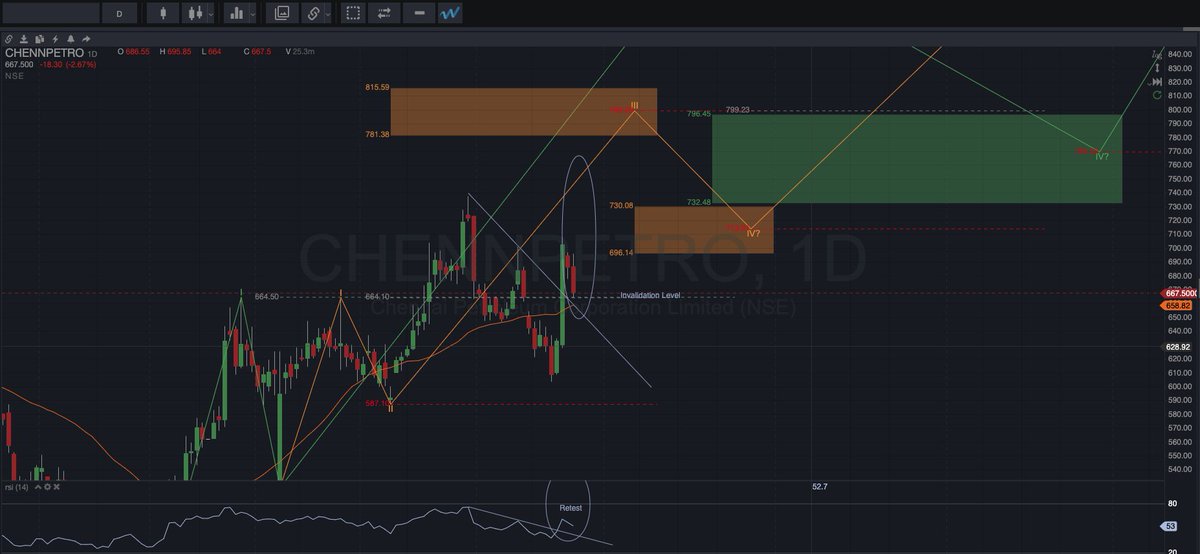This screenshot has width=1200, height=554.
Task: Remove rsi (14) with the X icon
Action: tap(56, 487)
